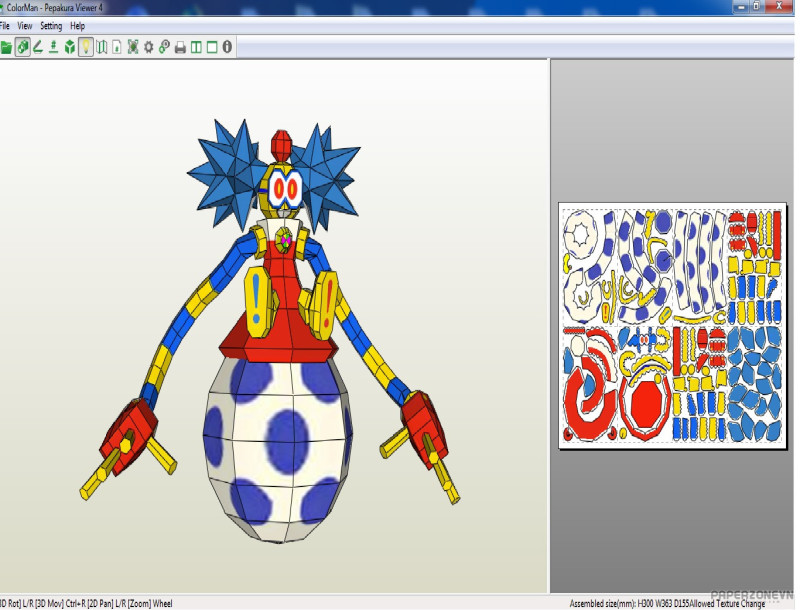Toggle the highlighted unfold animation icon
The width and height of the screenshot is (800, 610).
[x=22, y=47]
